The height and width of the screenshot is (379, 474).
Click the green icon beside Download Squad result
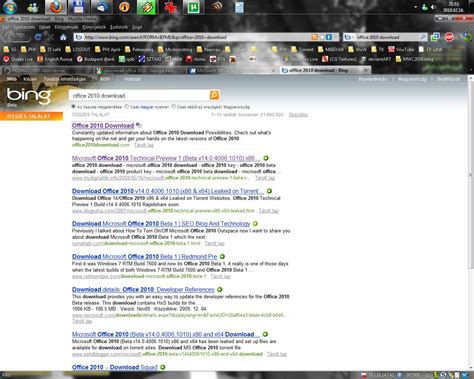[x=163, y=367]
